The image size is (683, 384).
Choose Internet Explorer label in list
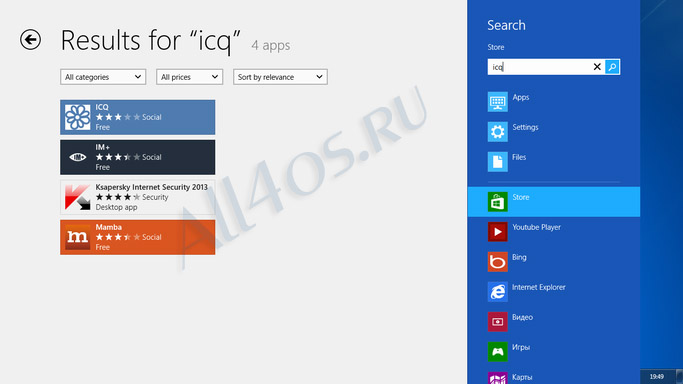[x=539, y=287]
